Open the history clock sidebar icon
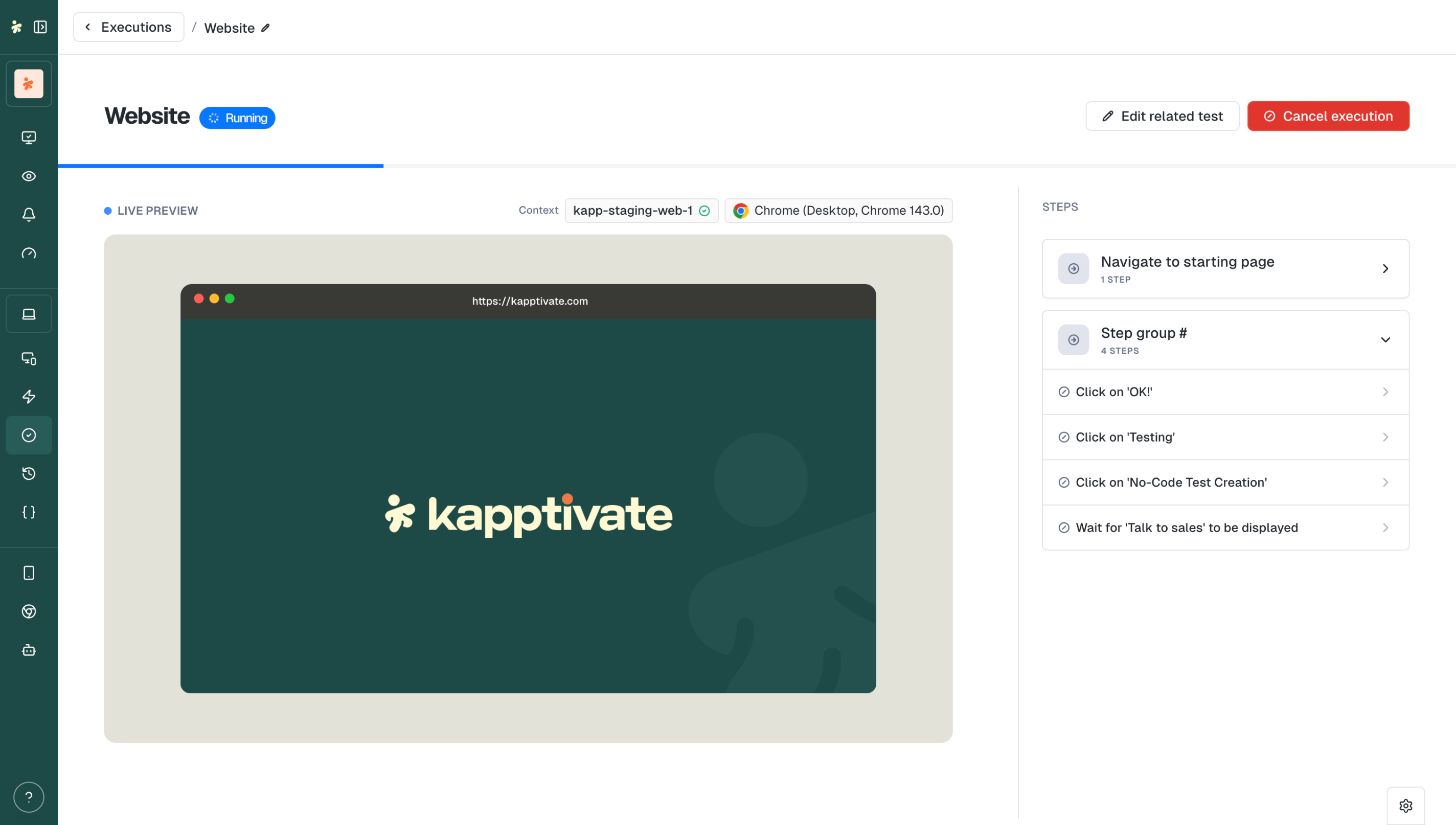Screen dimensions: 1456x825 click(29, 474)
